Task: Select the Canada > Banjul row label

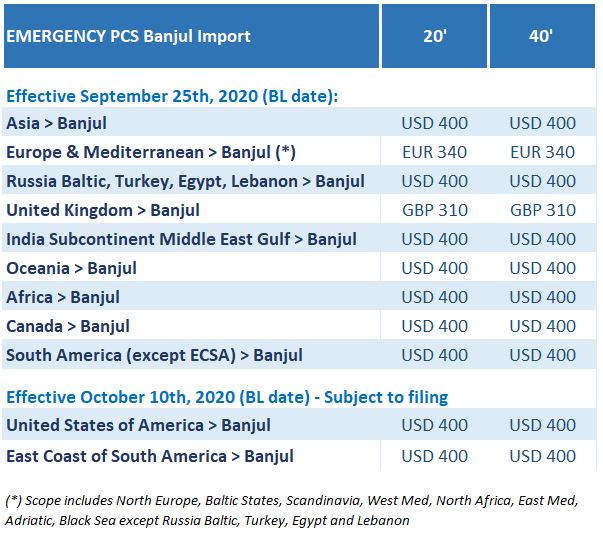Action: pyautogui.click(x=68, y=326)
